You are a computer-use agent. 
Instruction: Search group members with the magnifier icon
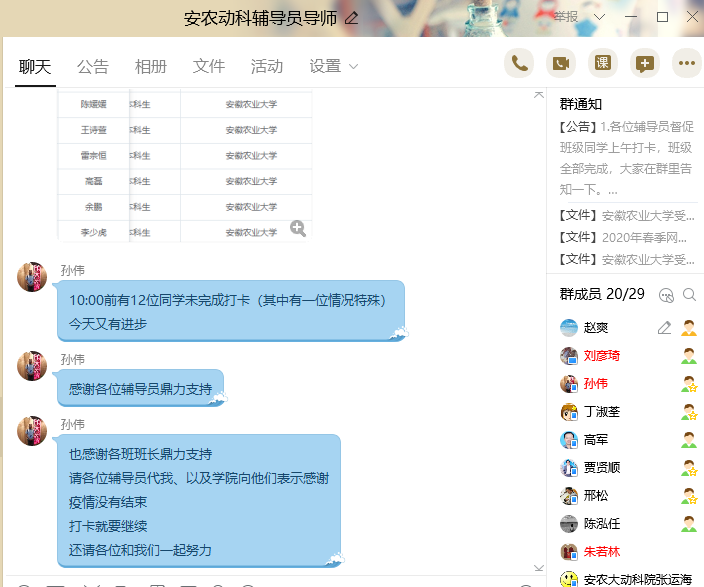coord(689,295)
